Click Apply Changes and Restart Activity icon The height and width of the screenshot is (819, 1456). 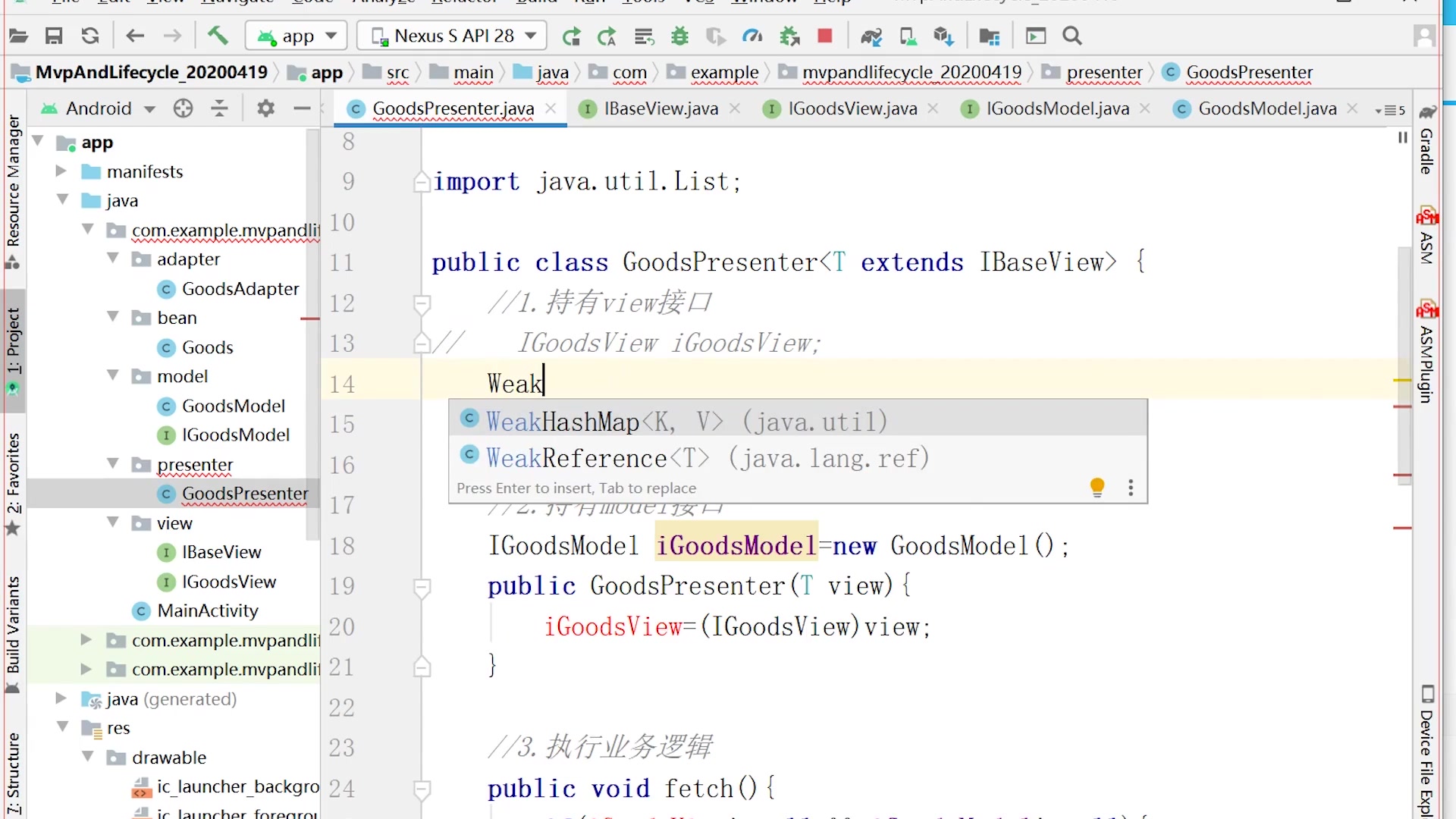[607, 36]
